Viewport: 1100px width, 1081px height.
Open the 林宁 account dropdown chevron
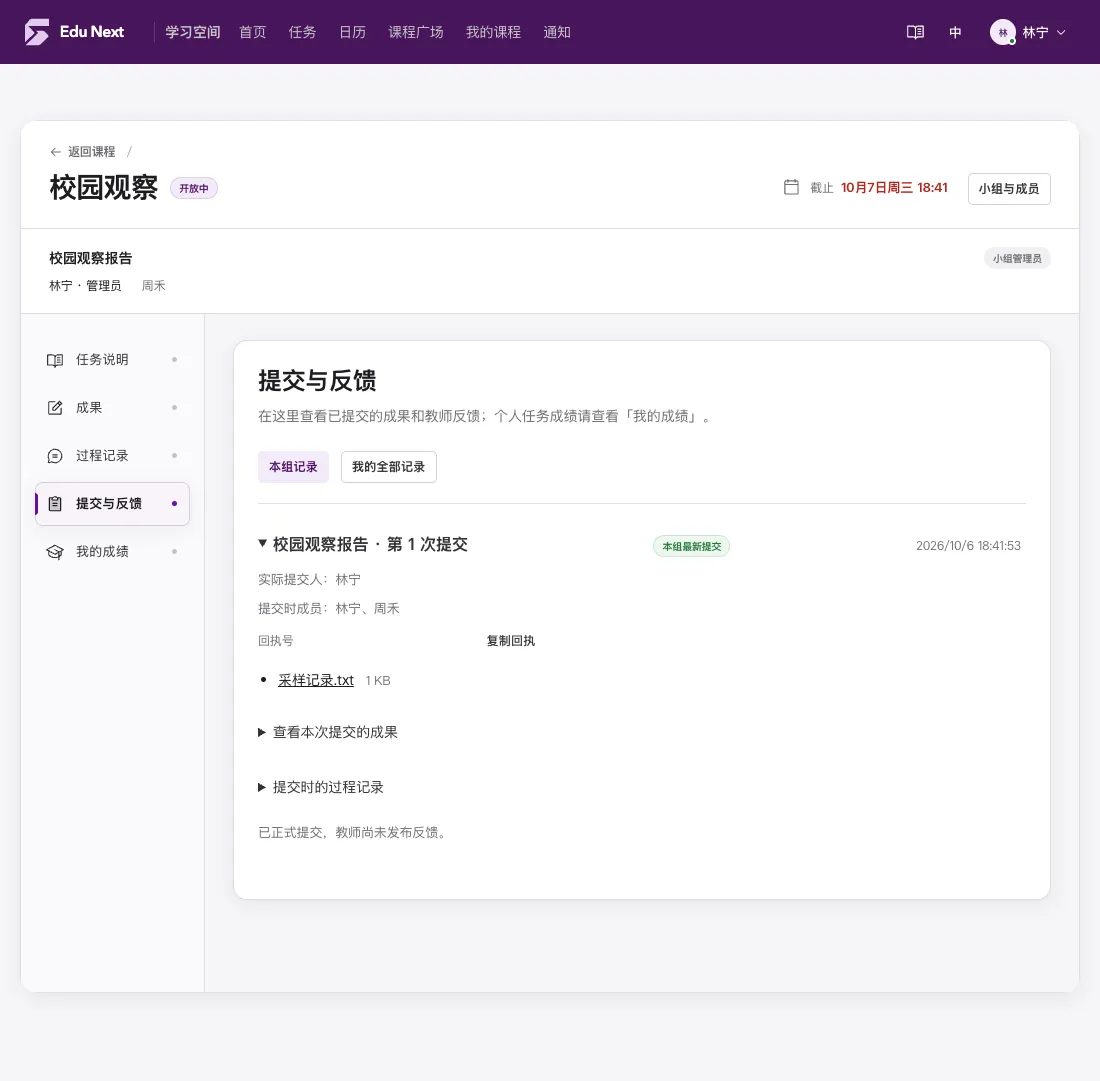point(1061,32)
